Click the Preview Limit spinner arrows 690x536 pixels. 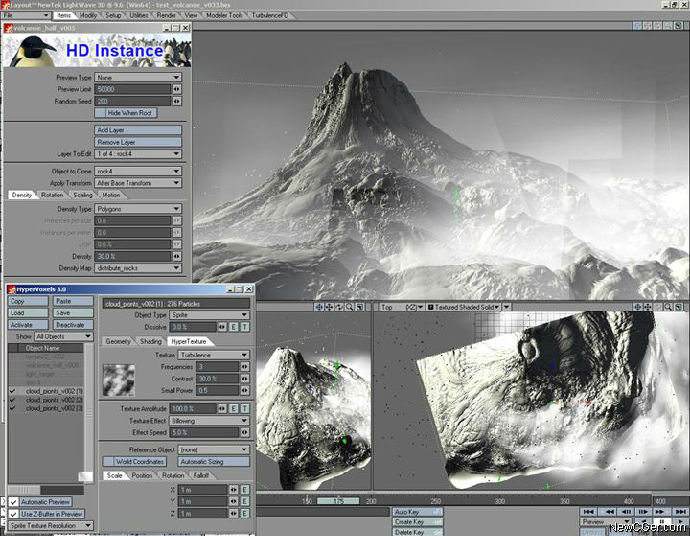pyautogui.click(x=177, y=89)
